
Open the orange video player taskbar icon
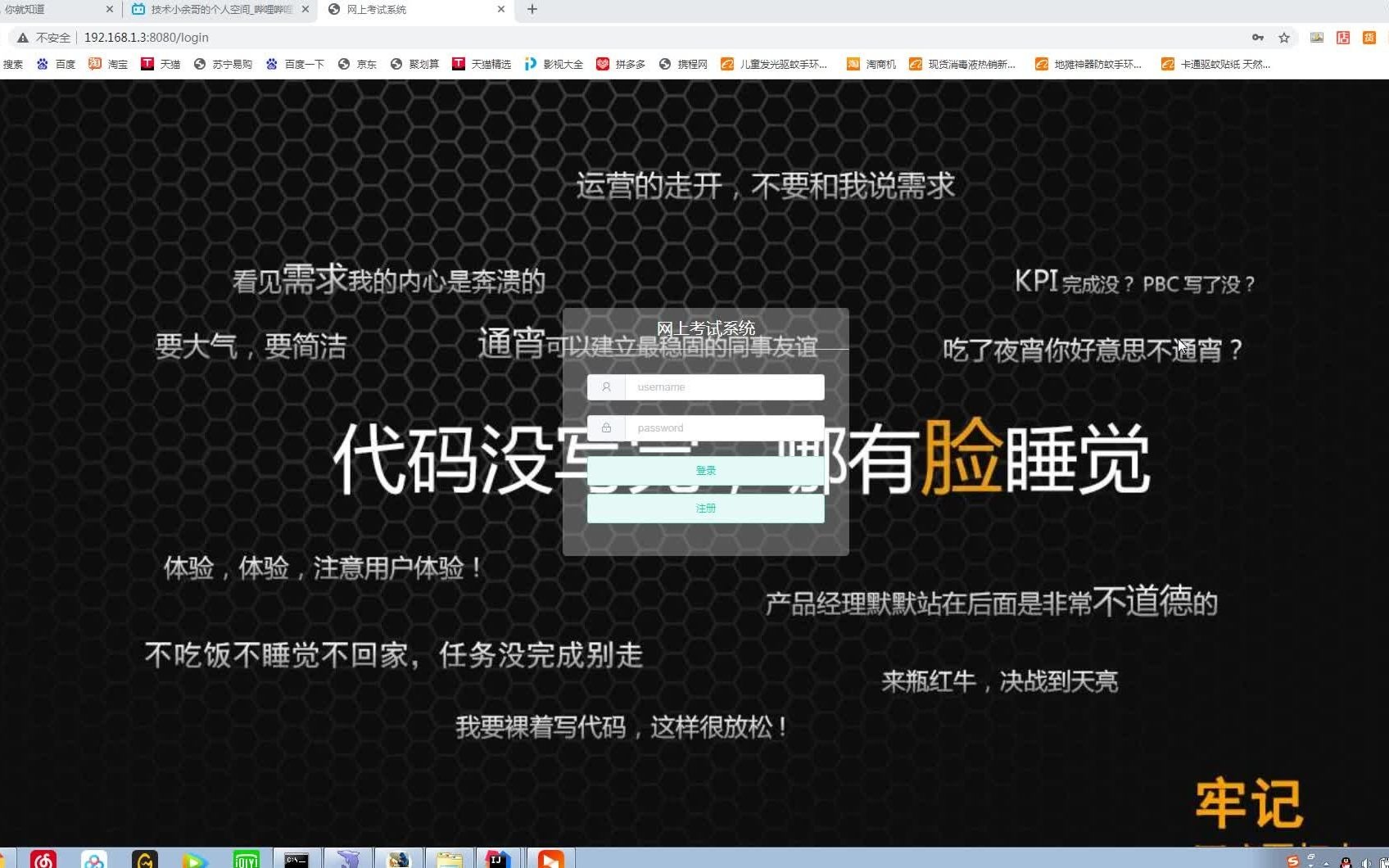(x=550, y=859)
